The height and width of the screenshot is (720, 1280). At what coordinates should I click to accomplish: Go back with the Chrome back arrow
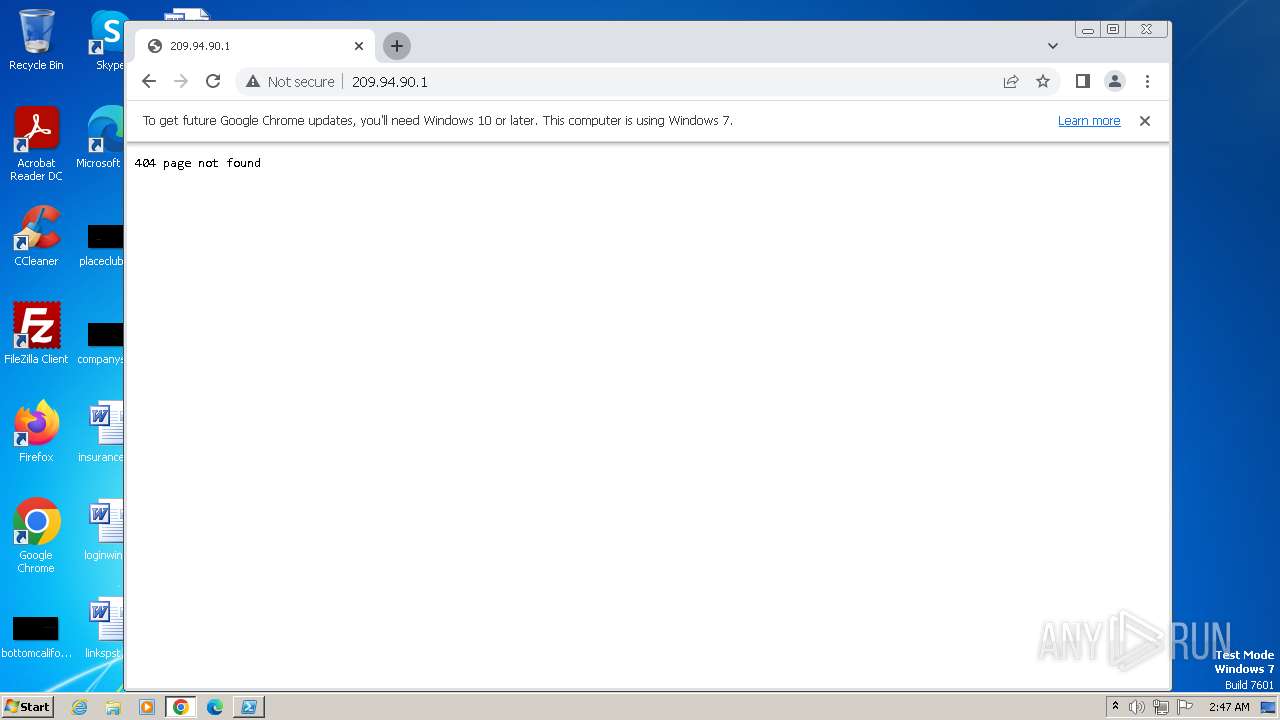(149, 82)
